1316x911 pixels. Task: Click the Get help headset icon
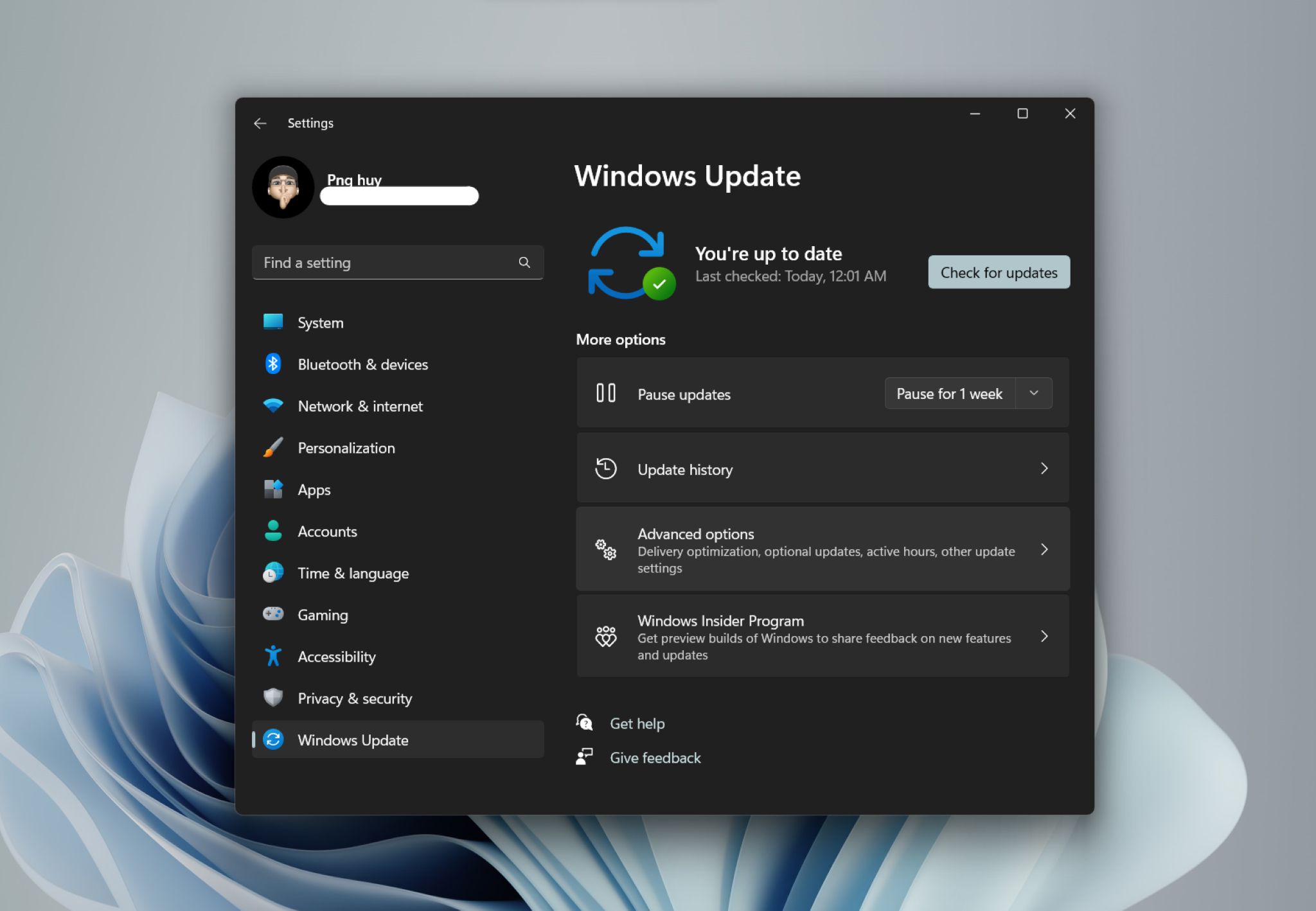pyautogui.click(x=584, y=723)
